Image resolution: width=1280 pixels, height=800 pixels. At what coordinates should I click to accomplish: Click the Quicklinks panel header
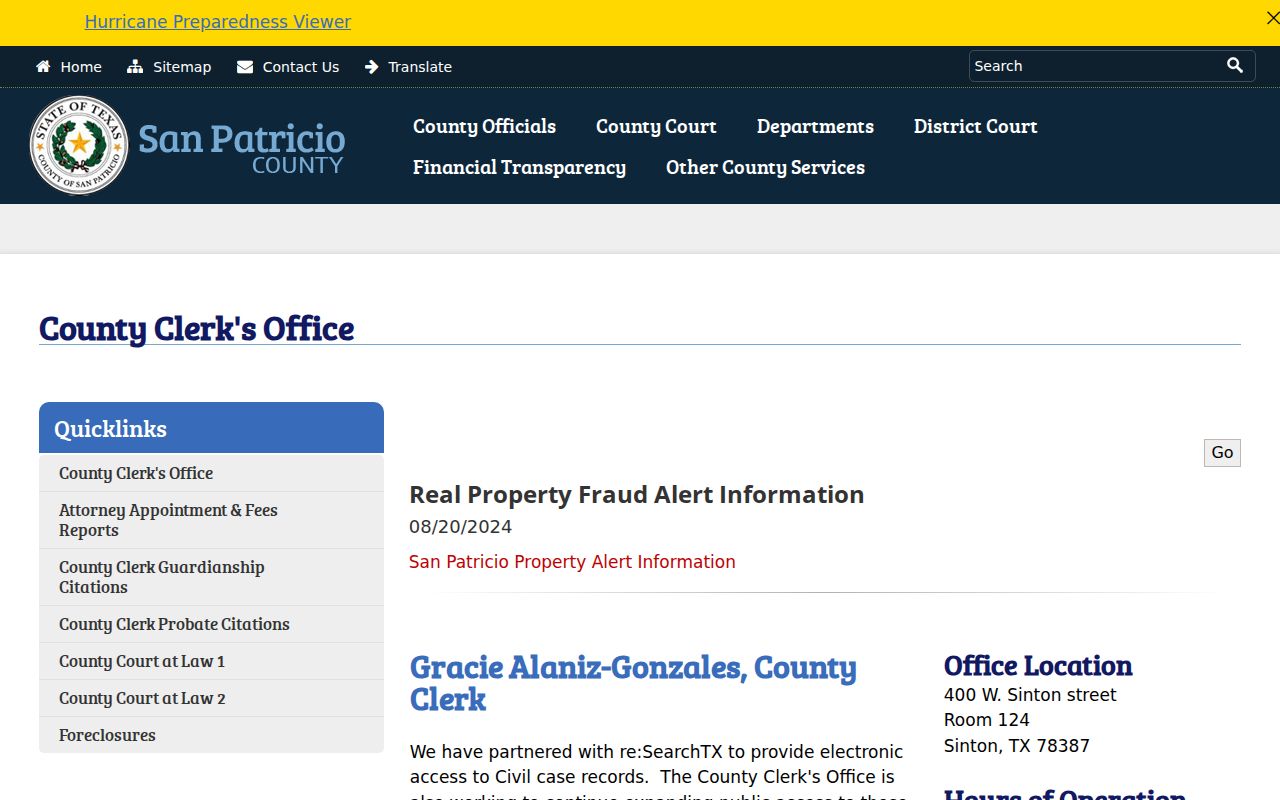(x=211, y=428)
